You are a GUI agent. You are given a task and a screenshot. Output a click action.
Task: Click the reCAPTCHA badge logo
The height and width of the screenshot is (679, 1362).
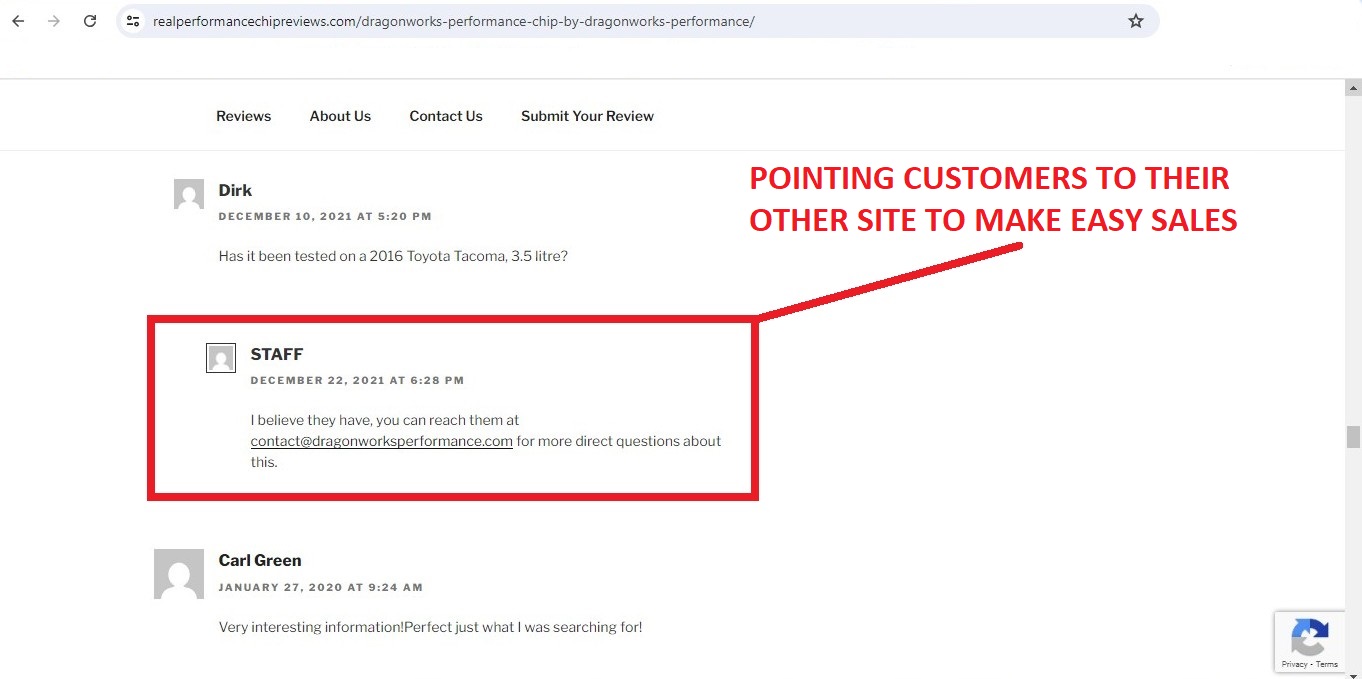[1309, 636]
